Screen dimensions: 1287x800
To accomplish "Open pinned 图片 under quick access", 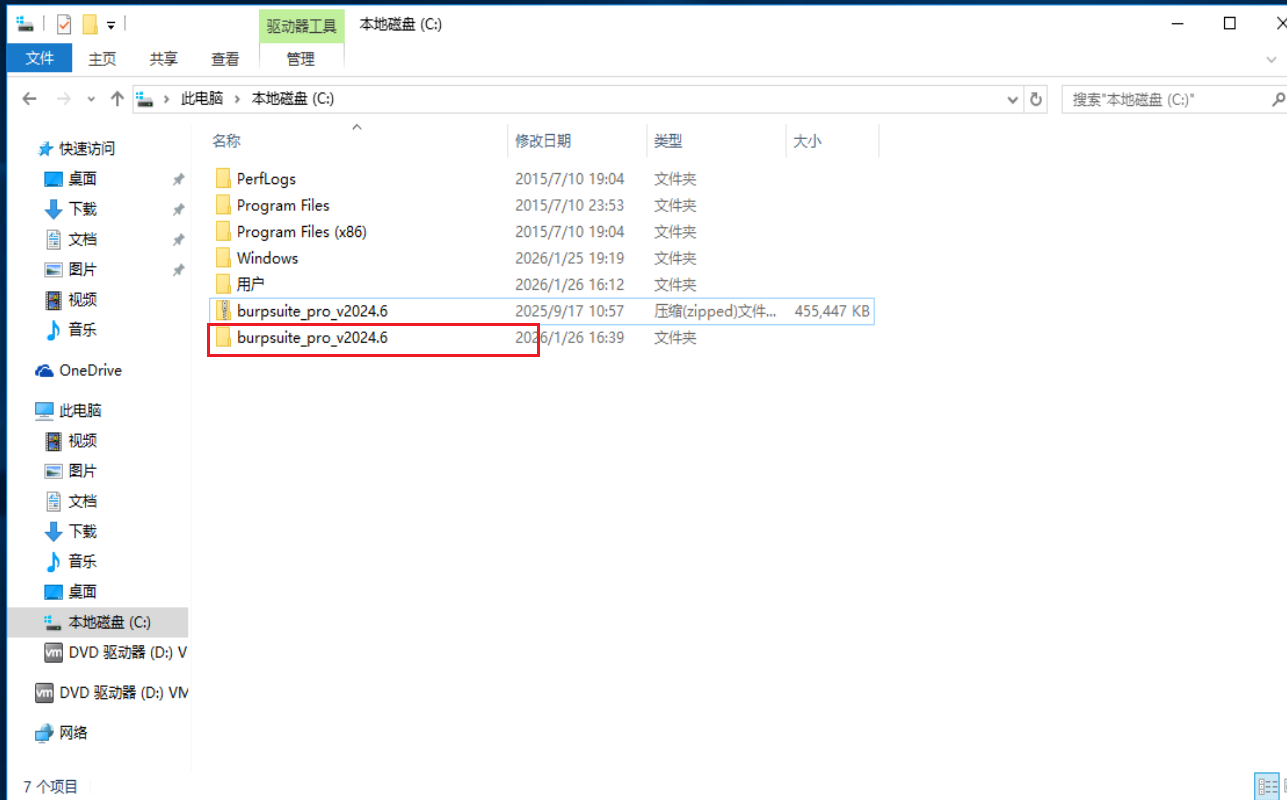I will click(83, 269).
